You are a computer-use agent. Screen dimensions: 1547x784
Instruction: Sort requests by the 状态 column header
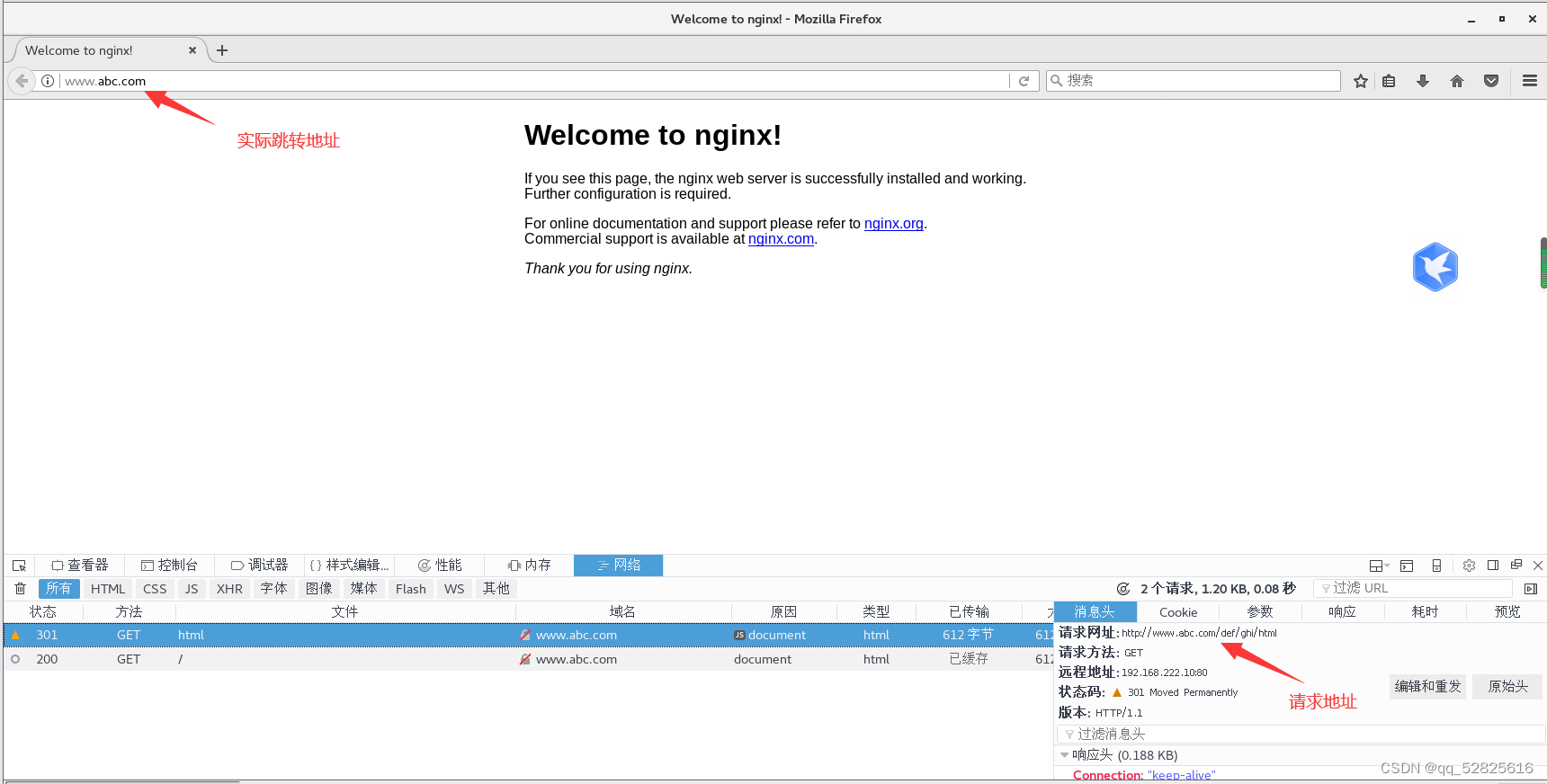point(43,611)
